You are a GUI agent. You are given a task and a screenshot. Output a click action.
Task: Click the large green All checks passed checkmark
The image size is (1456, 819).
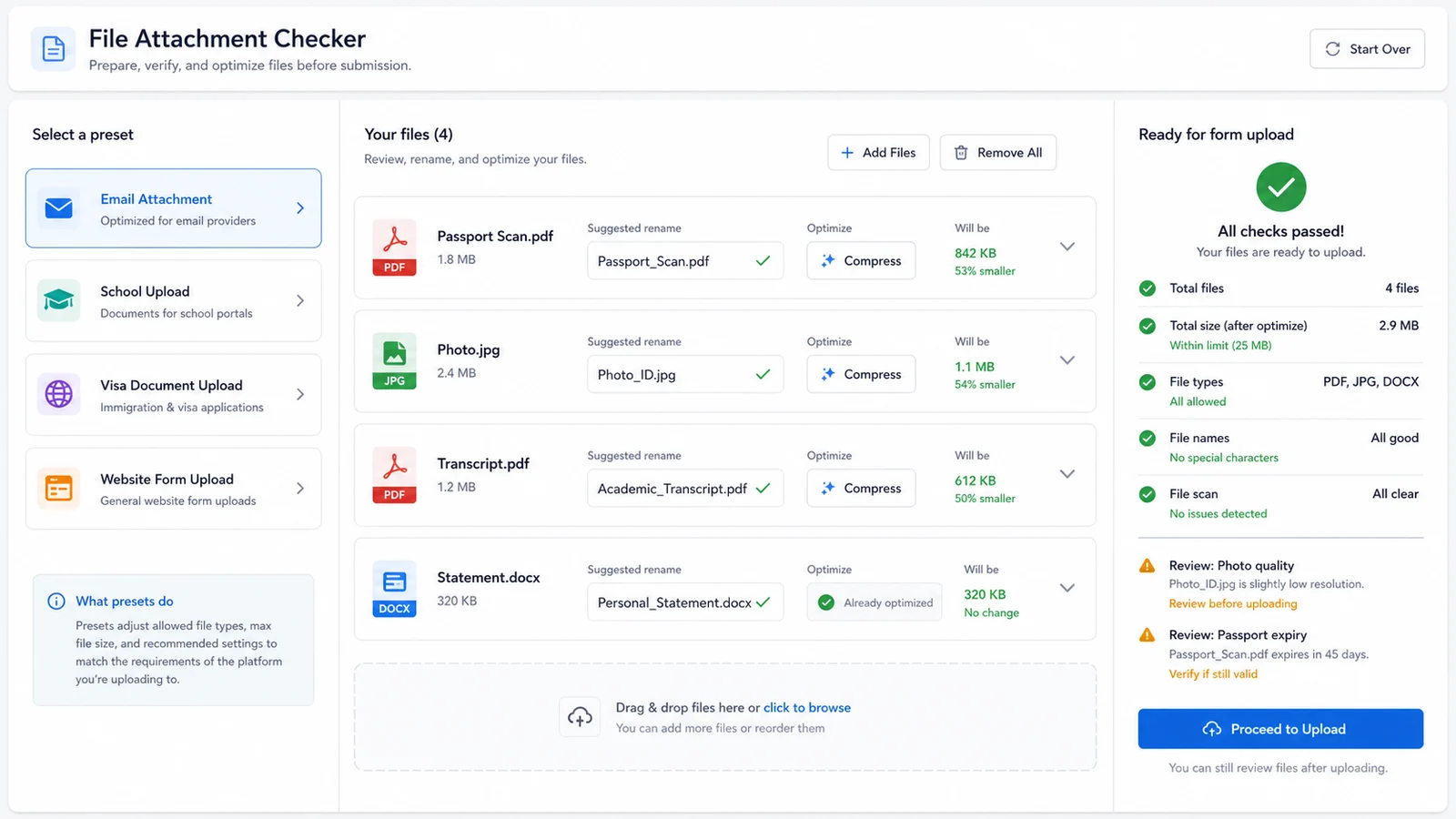[1280, 187]
